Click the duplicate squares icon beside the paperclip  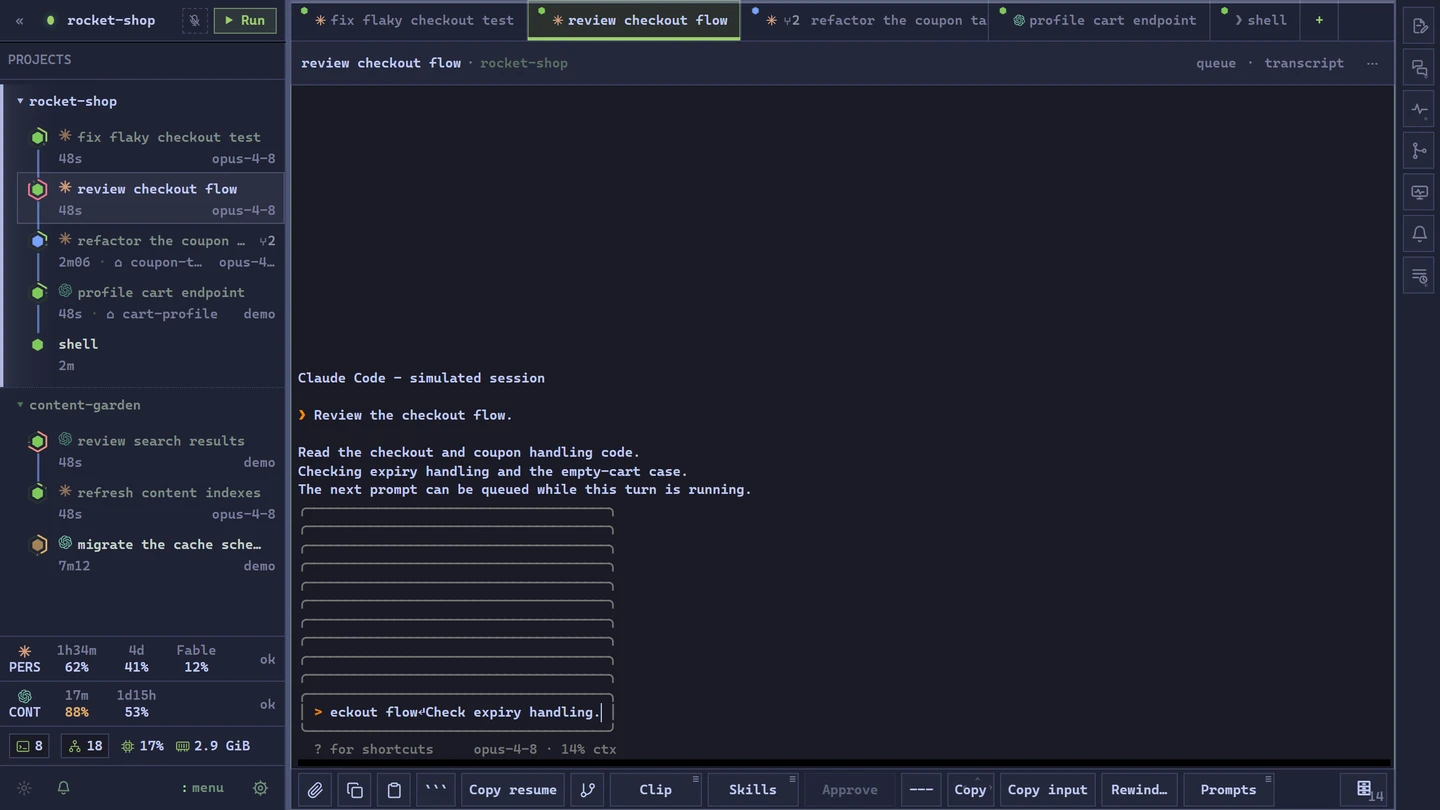tap(355, 790)
